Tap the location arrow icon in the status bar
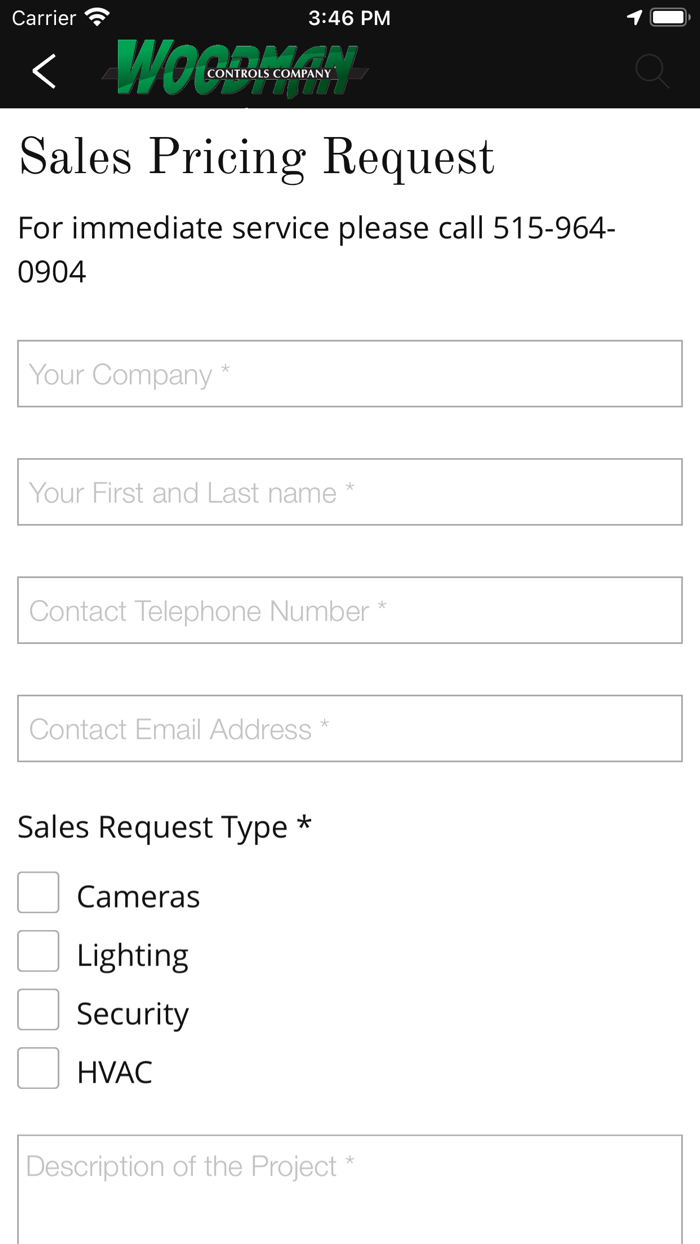The image size is (700, 1244). coord(637,16)
